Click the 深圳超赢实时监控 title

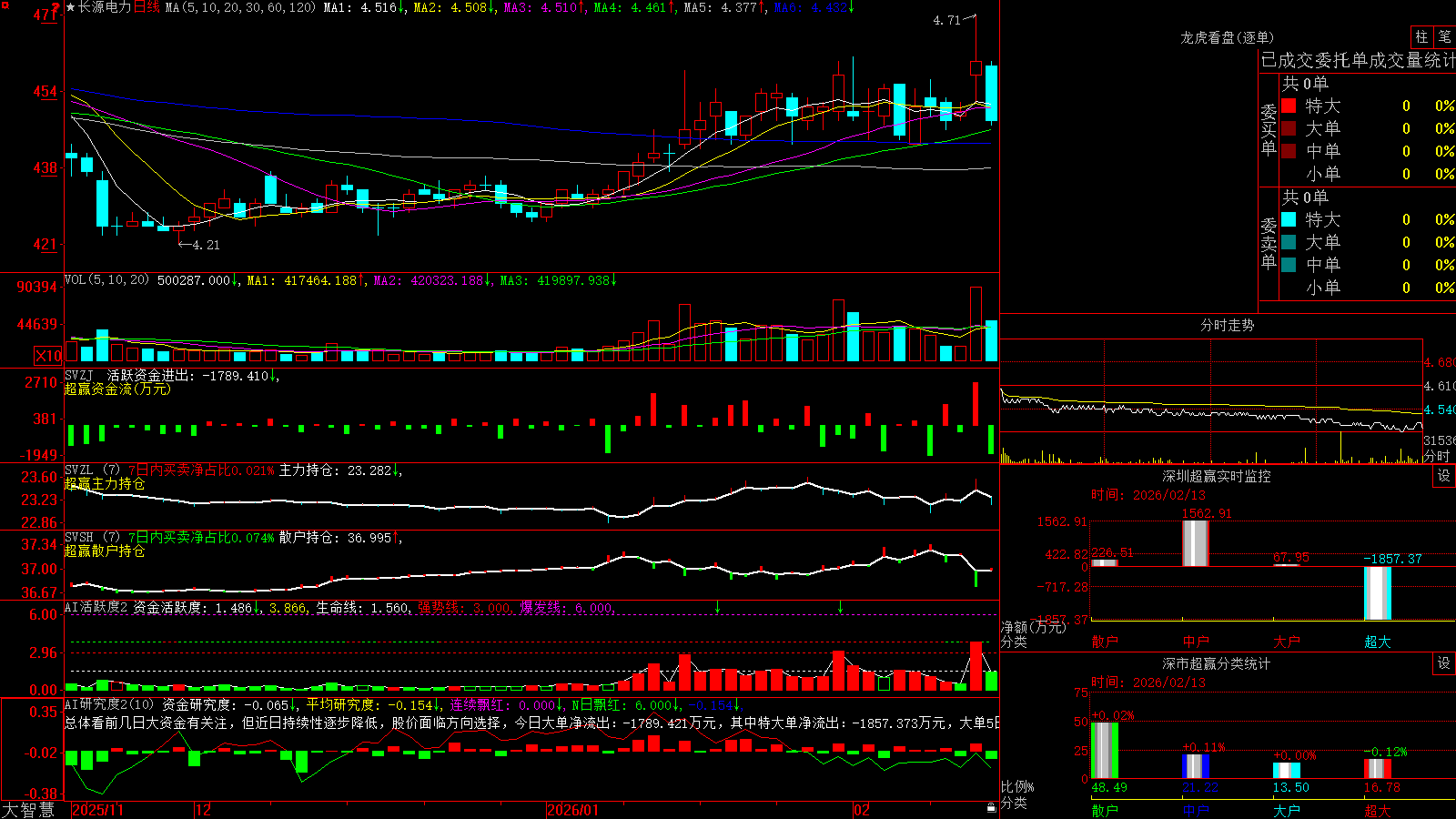(x=1217, y=476)
